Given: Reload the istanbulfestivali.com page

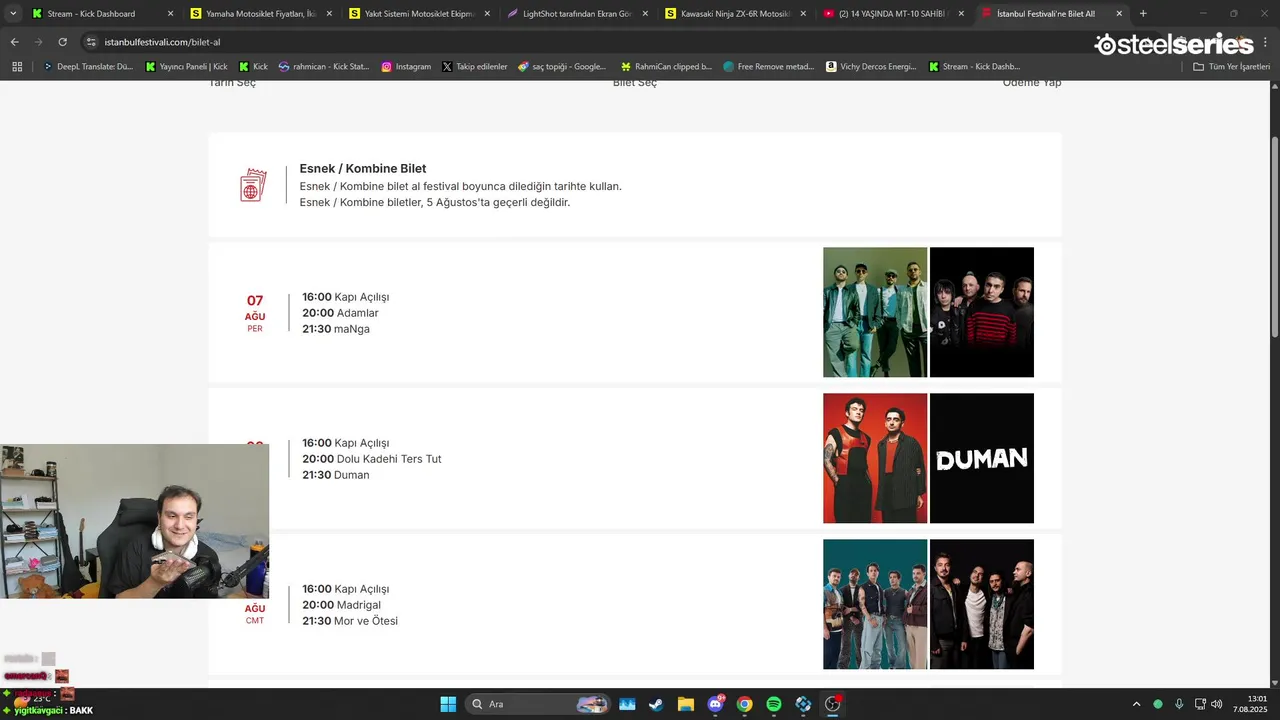Looking at the screenshot, I should (x=62, y=42).
